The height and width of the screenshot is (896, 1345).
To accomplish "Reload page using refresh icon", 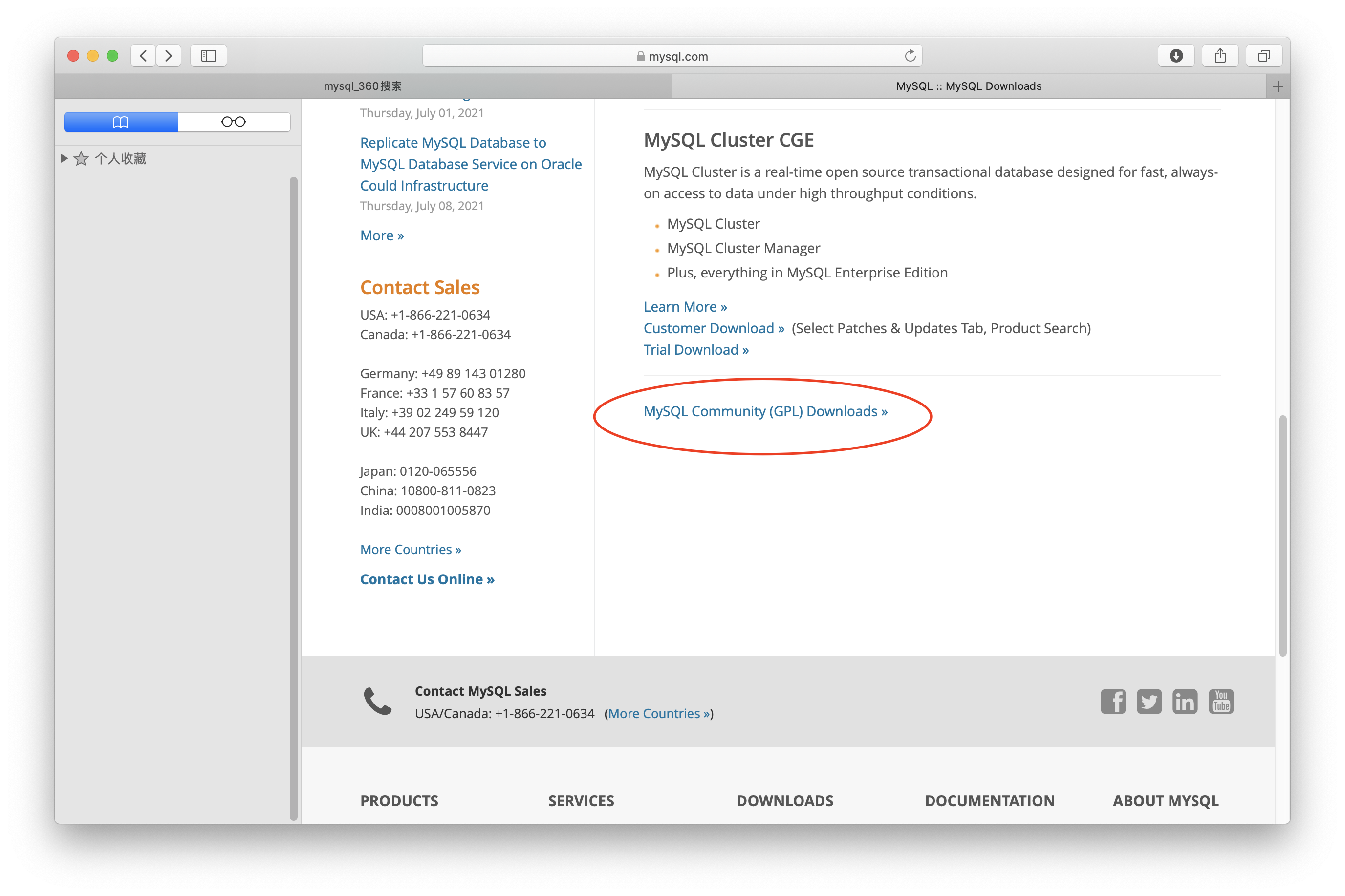I will [910, 55].
